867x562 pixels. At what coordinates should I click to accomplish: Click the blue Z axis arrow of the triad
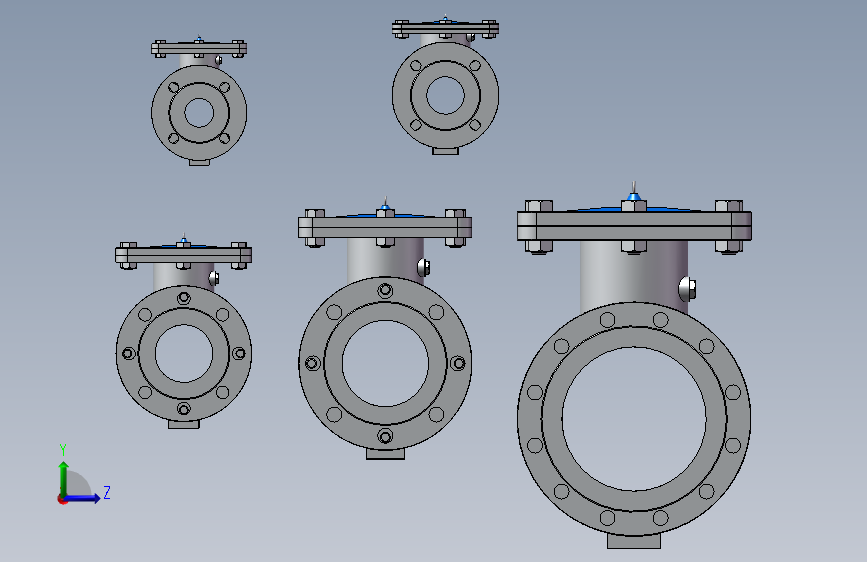pos(83,498)
